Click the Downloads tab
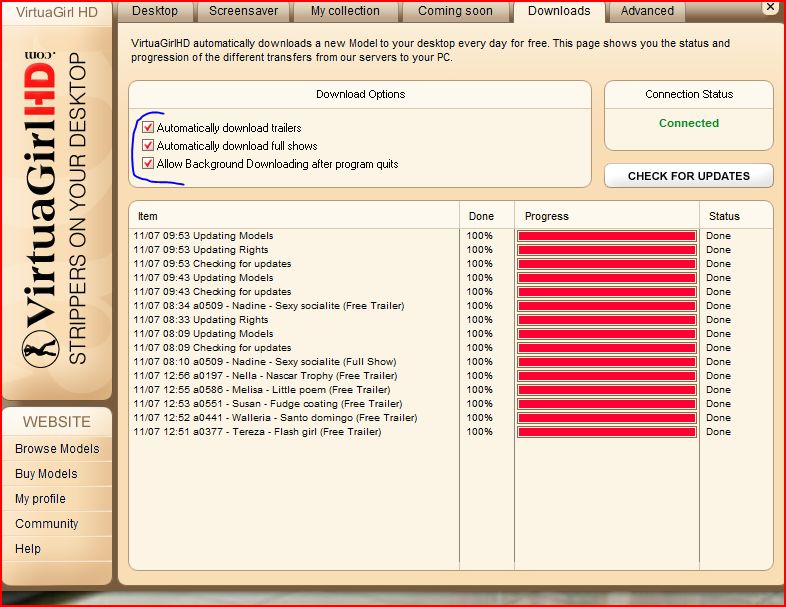This screenshot has width=786, height=607. coord(559,11)
